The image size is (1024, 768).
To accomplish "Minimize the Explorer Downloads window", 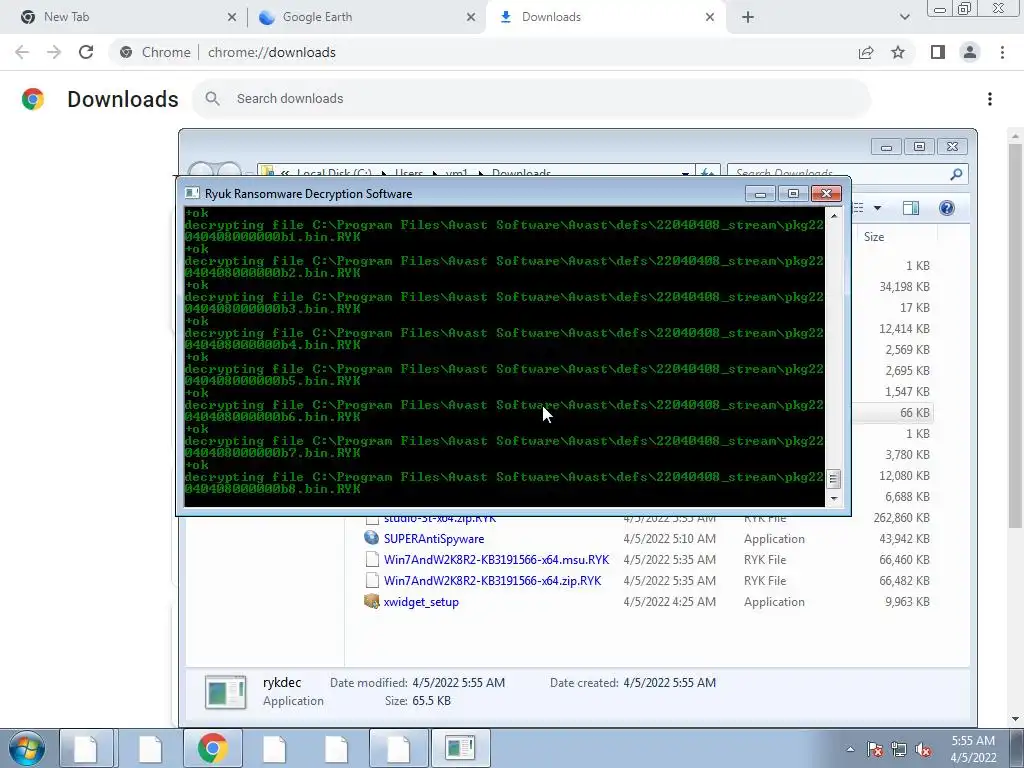I will click(x=886, y=147).
